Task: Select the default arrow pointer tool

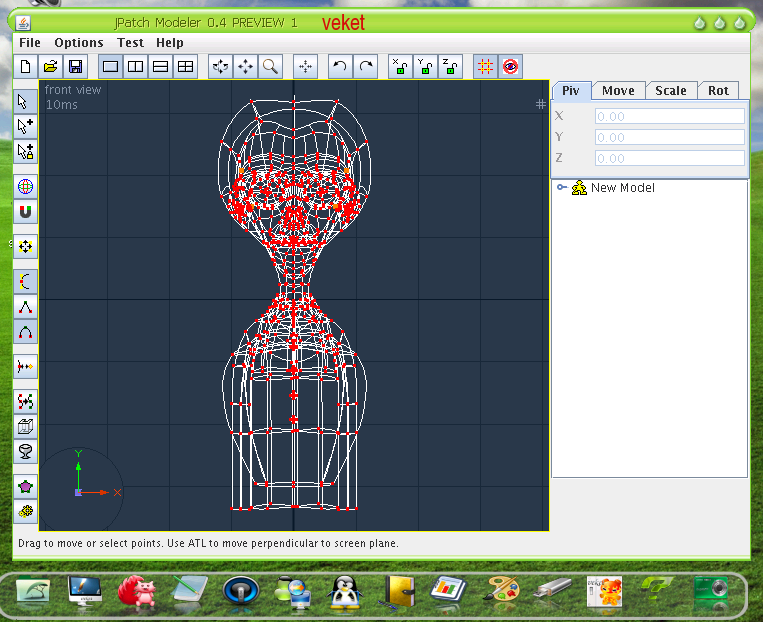Action: pos(25,101)
